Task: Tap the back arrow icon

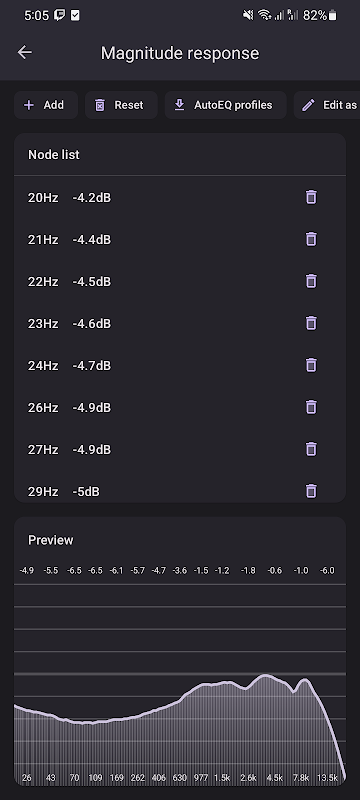Action: click(24, 52)
